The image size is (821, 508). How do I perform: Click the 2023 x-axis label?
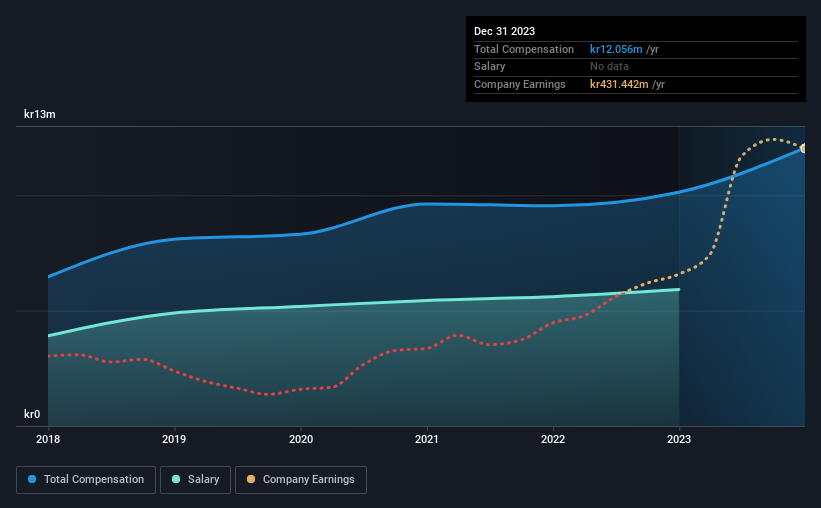679,439
